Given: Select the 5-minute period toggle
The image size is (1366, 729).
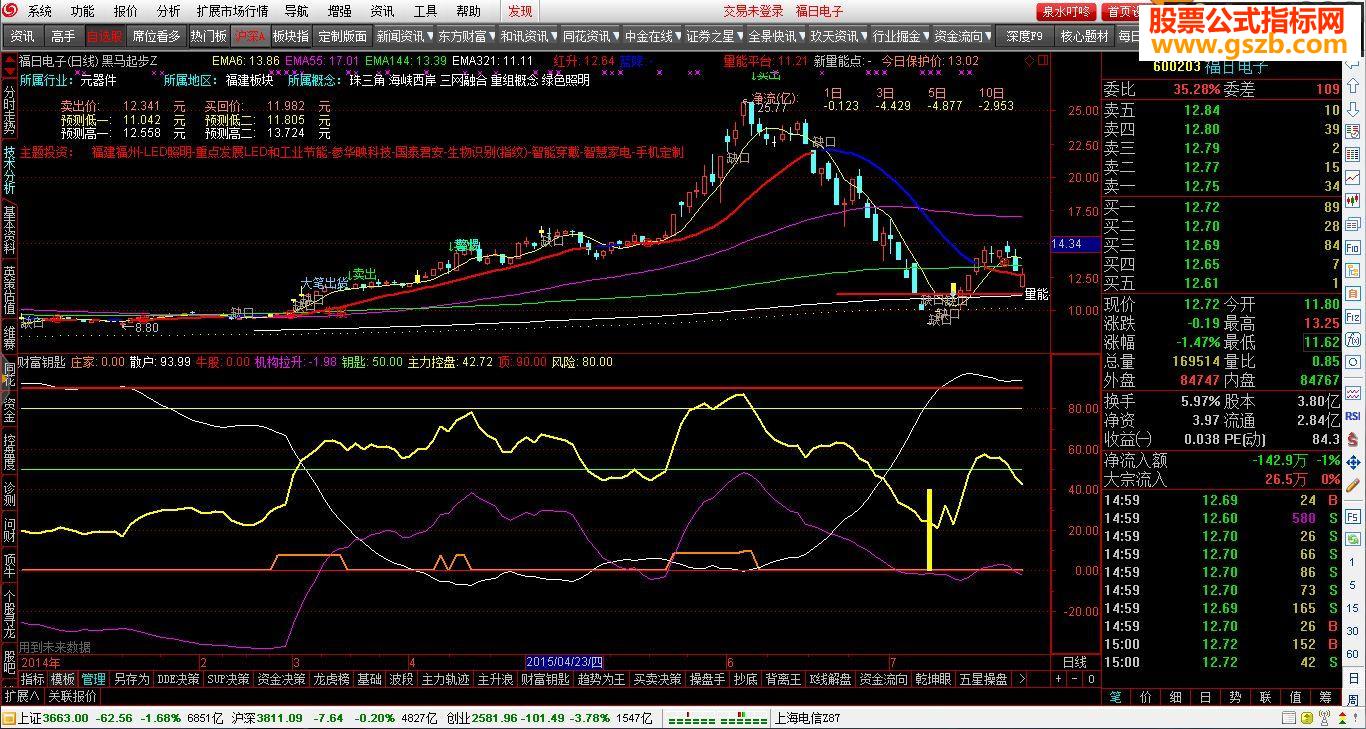Looking at the screenshot, I should [x=1352, y=585].
